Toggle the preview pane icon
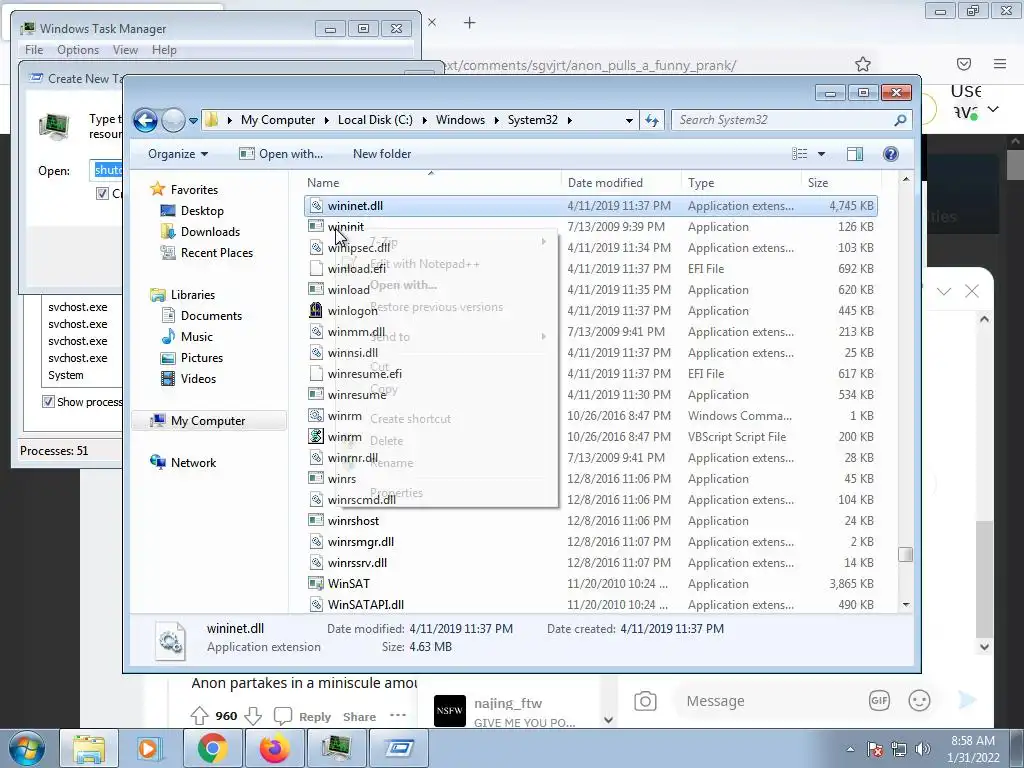The height and width of the screenshot is (768, 1024). [x=855, y=154]
